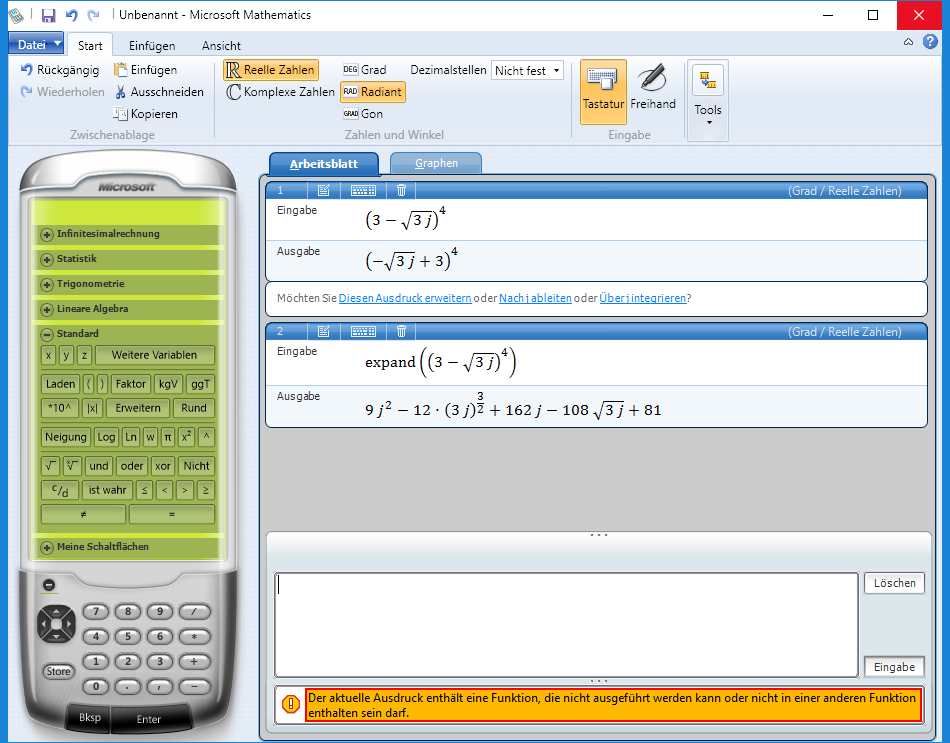Open the Help question mark icon
The image size is (950, 743).
(x=930, y=42)
